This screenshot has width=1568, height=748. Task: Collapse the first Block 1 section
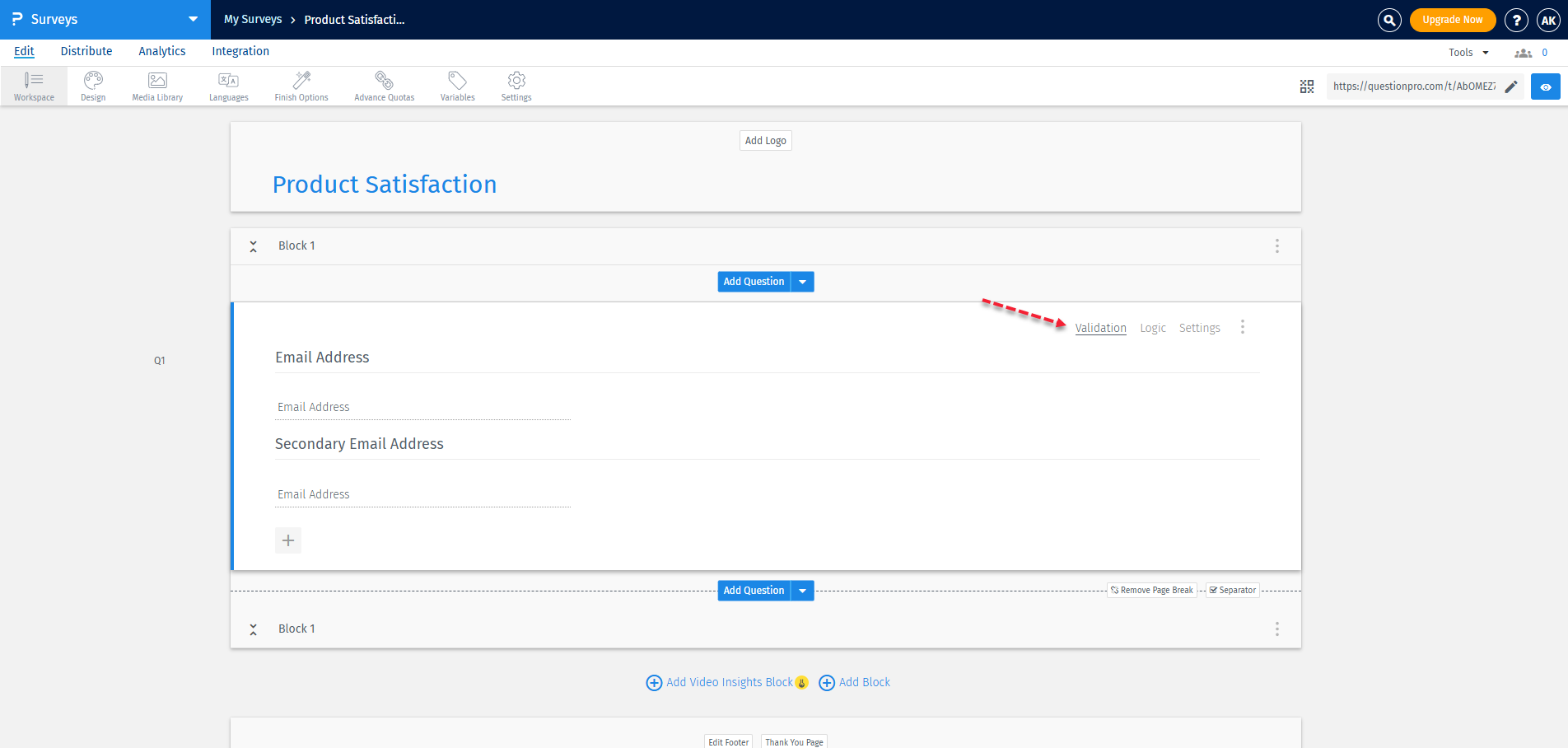[x=254, y=246]
